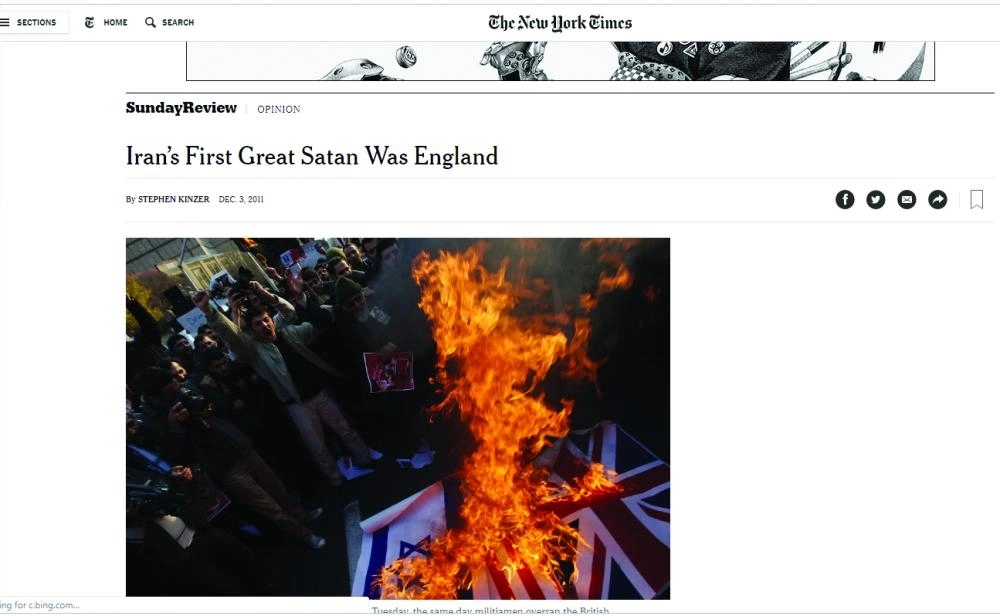This screenshot has height=616, width=1000.
Task: Email this article using envelope icon
Action: (x=906, y=200)
